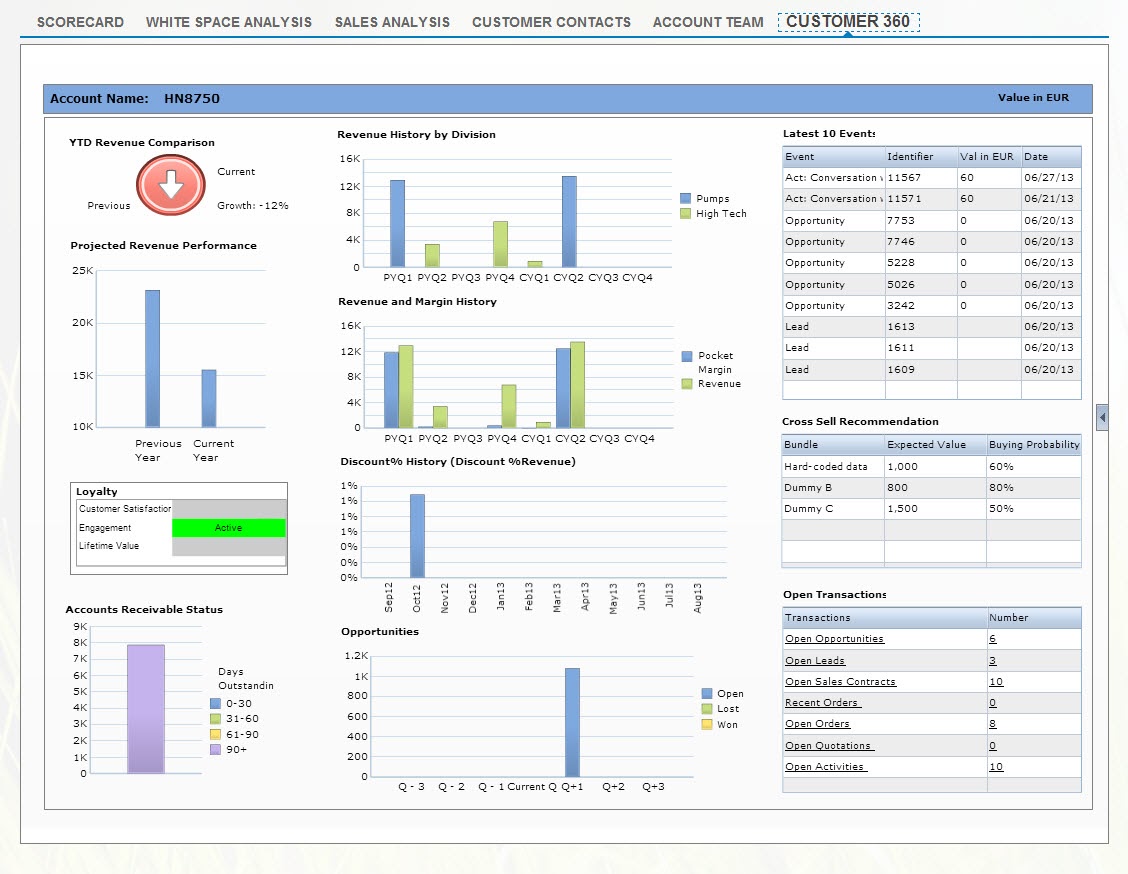Collapse the right panel using the edge chevron
Viewport: 1128px width, 874px height.
pyautogui.click(x=1102, y=417)
